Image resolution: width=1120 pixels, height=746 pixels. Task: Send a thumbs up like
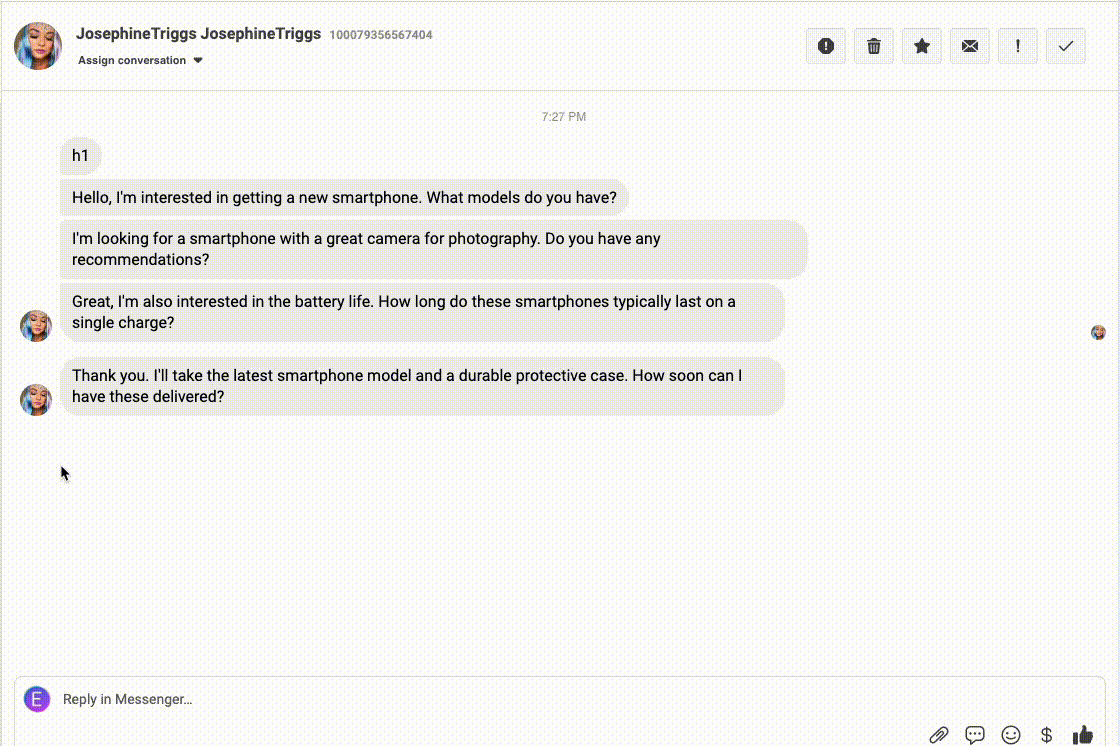tap(1083, 733)
